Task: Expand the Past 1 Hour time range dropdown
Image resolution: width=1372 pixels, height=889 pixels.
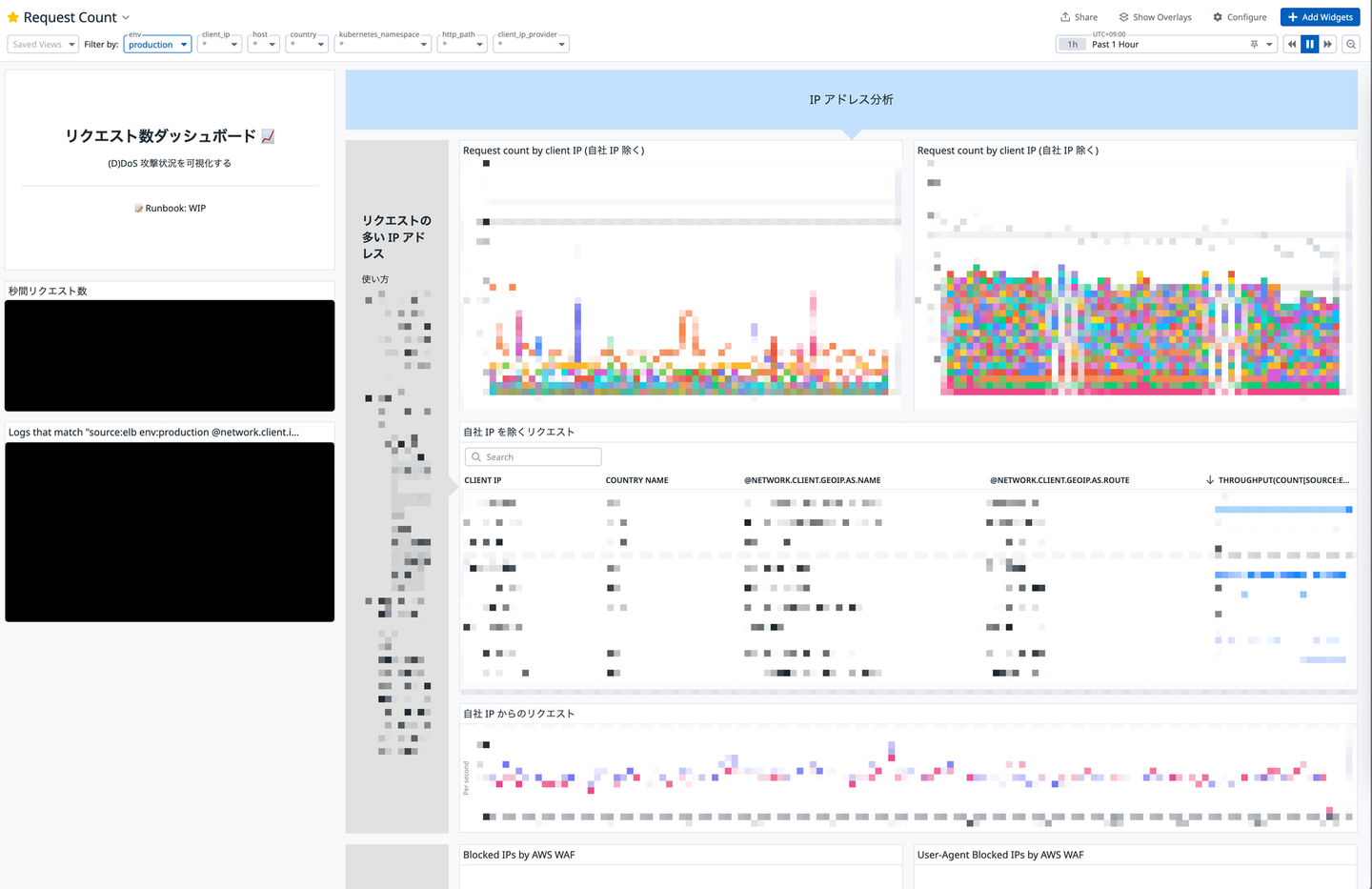Action: [x=1269, y=44]
